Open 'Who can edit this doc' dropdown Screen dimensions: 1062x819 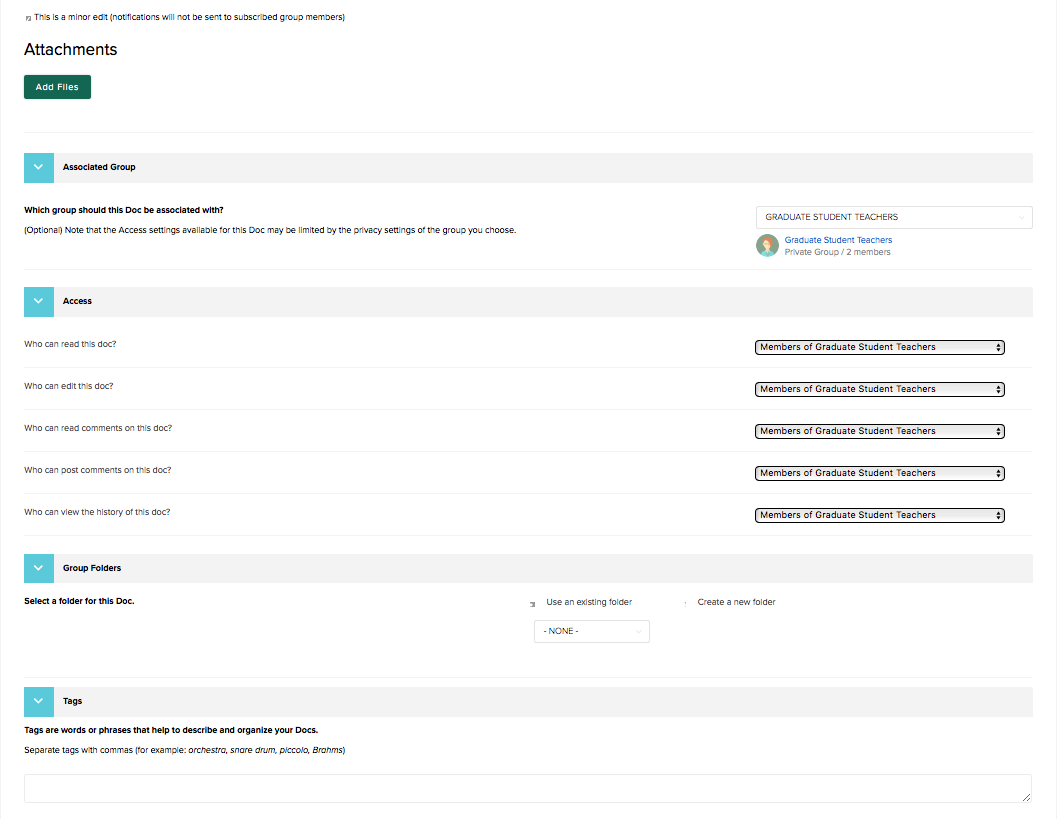click(x=879, y=389)
